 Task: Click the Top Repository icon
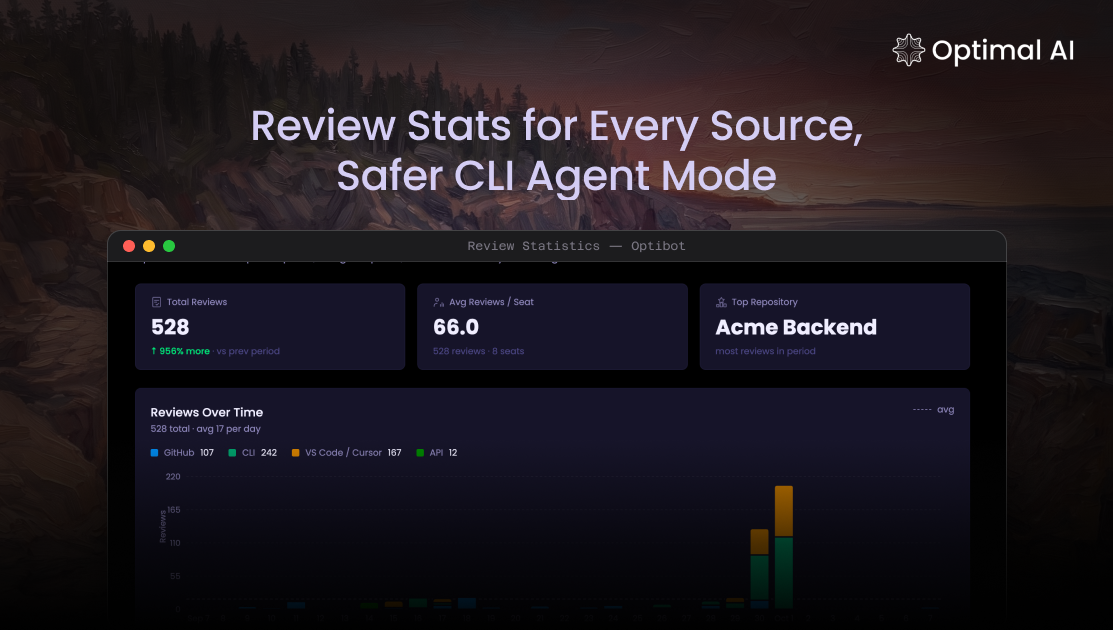721,302
